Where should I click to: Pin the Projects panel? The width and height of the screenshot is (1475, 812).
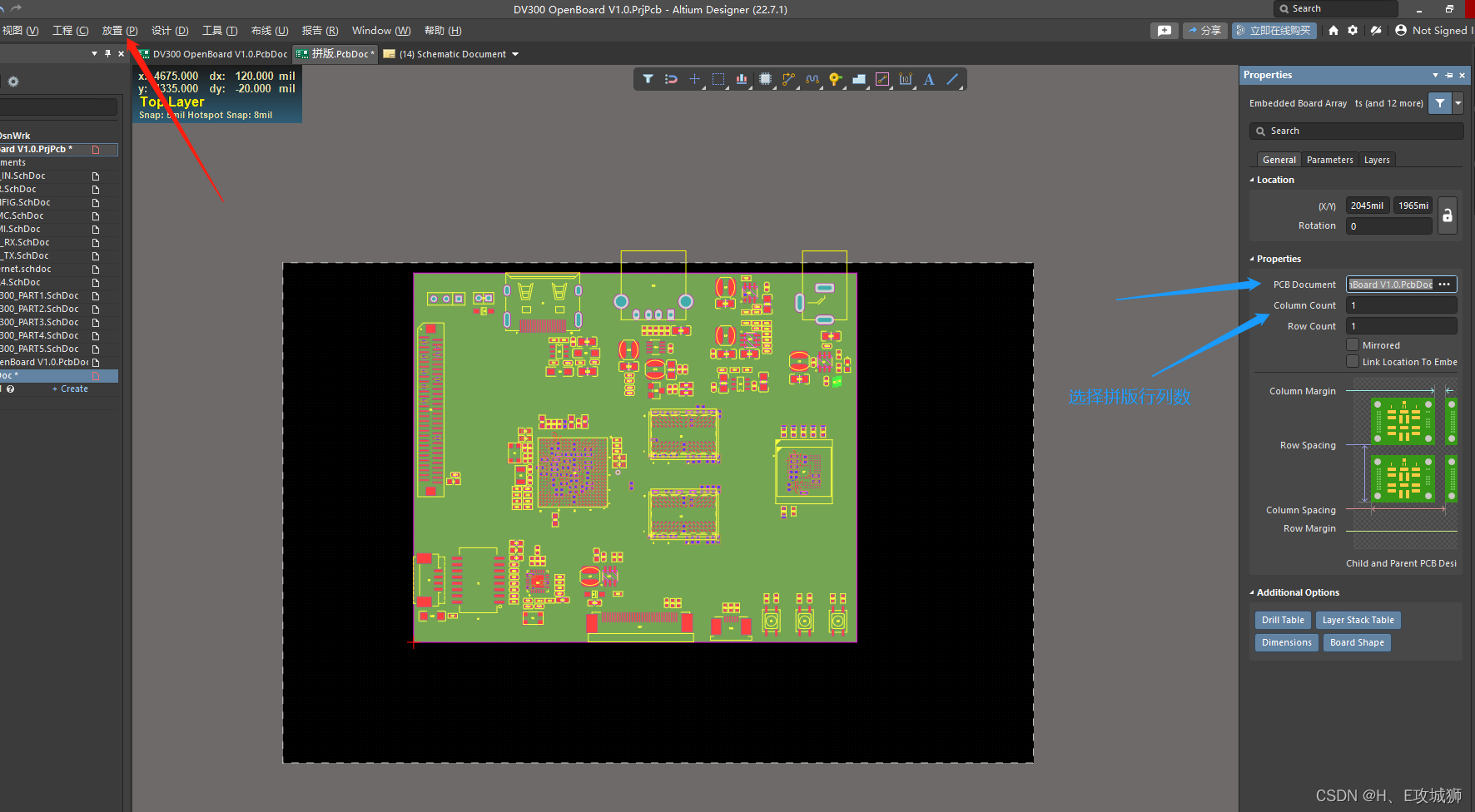(107, 53)
